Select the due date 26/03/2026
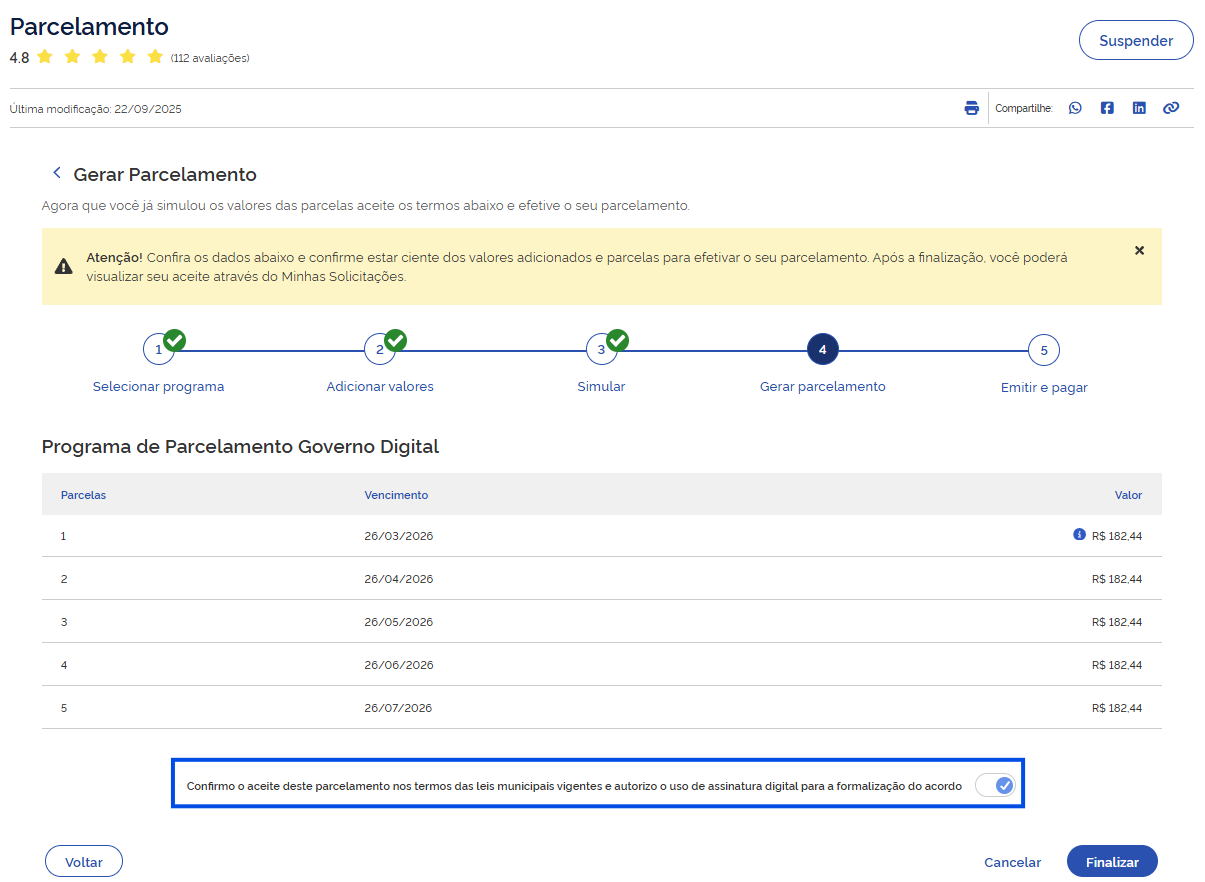The height and width of the screenshot is (882, 1205). point(399,536)
